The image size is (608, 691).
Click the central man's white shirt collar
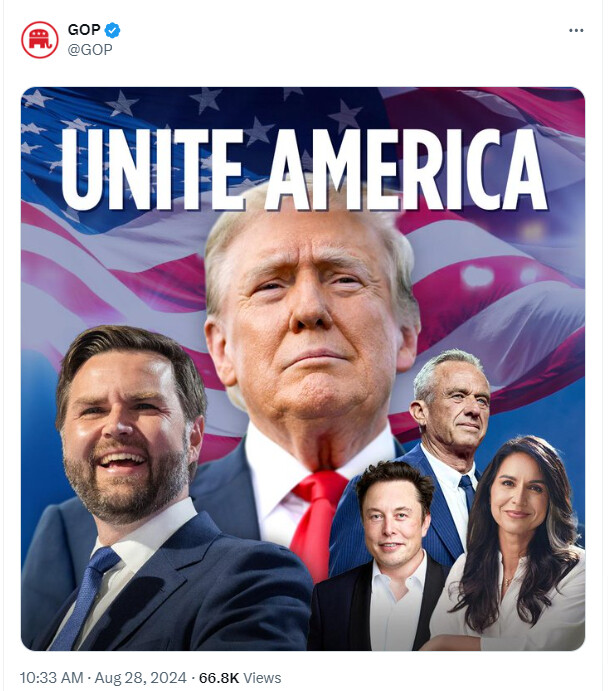tap(317, 454)
